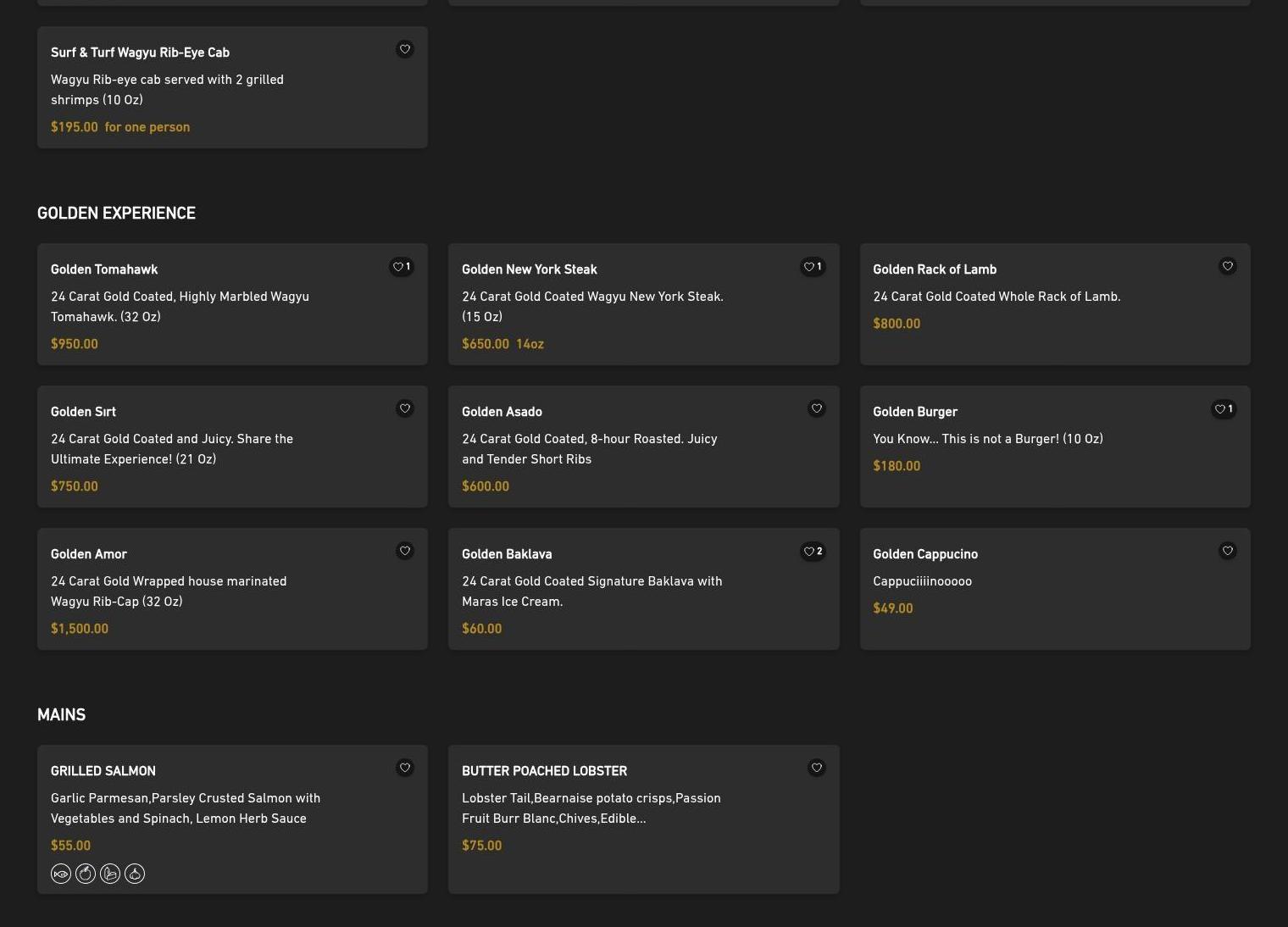Click the fruit allergen icon on Grilled Salmon
This screenshot has width=1288, height=927.
(x=86, y=874)
